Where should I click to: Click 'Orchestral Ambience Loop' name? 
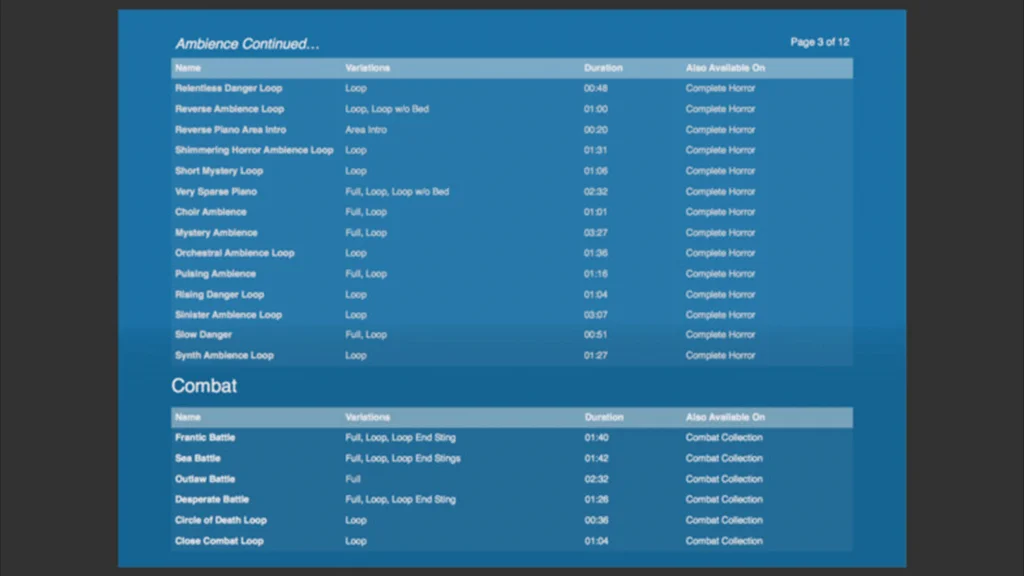(x=234, y=253)
